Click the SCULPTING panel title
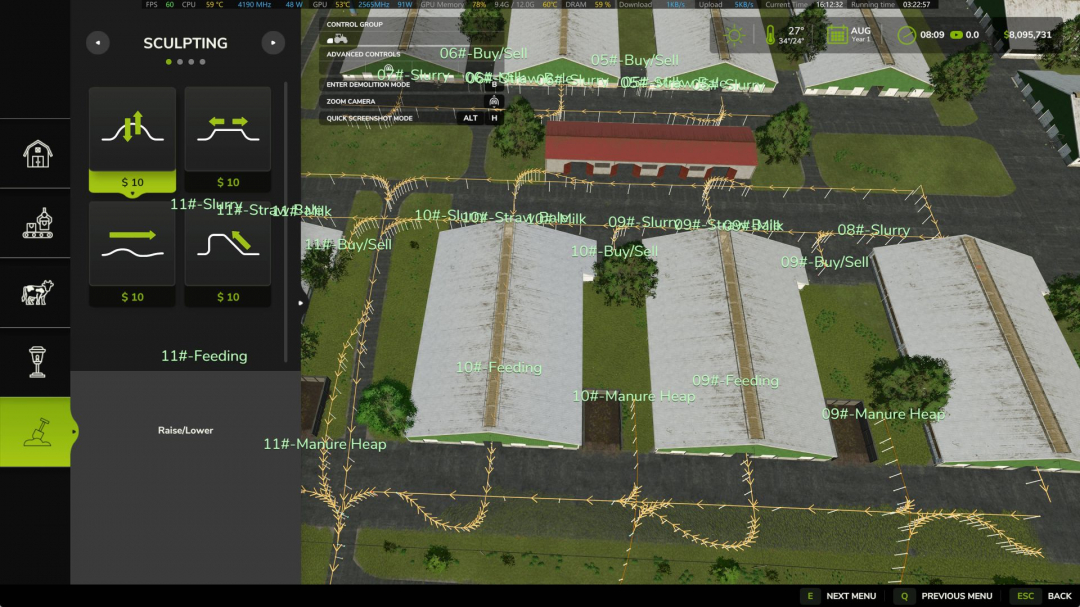This screenshot has height=607, width=1080. pos(185,43)
